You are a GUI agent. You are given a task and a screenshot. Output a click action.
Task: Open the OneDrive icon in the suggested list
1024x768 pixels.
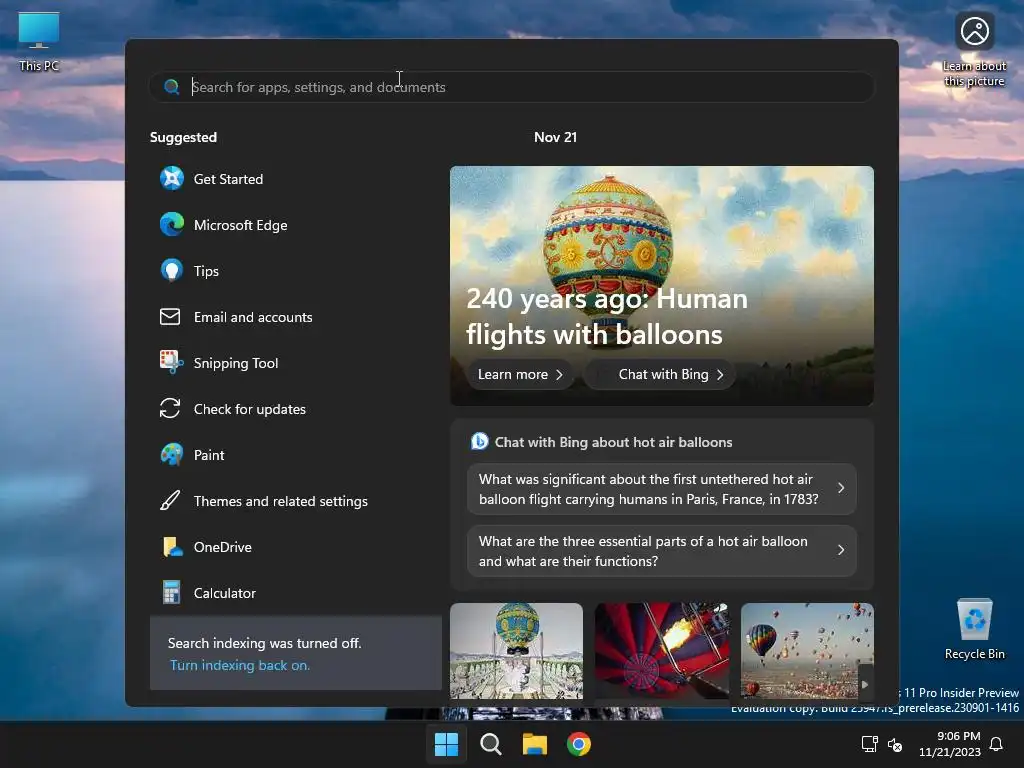click(172, 547)
